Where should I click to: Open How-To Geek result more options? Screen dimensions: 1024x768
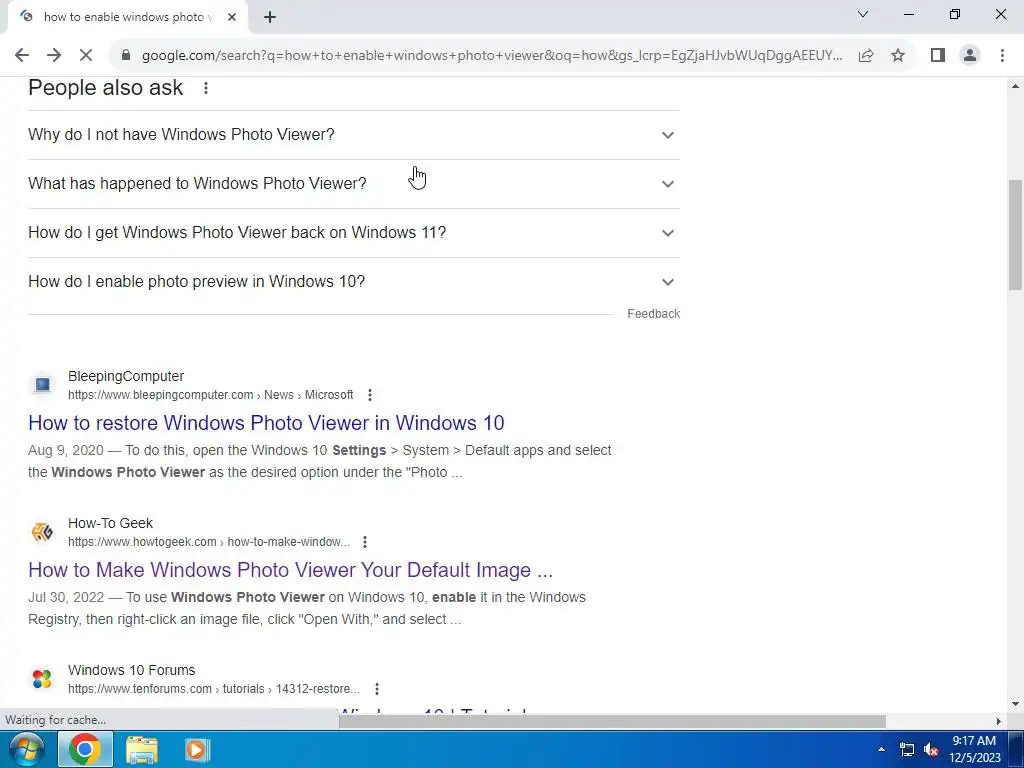[x=365, y=542]
